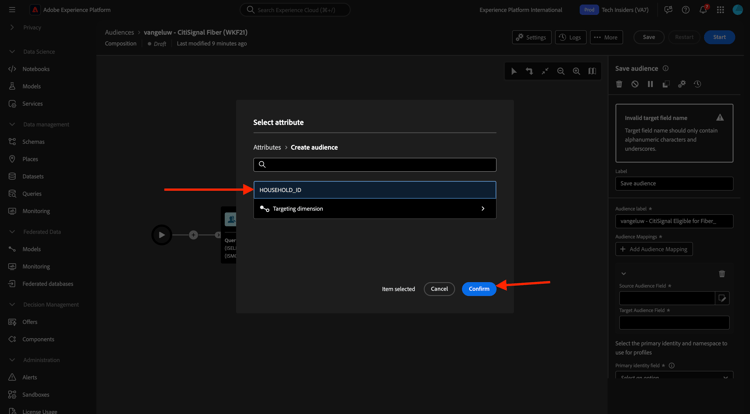
Task: Click the attribute search field
Action: coord(375,164)
